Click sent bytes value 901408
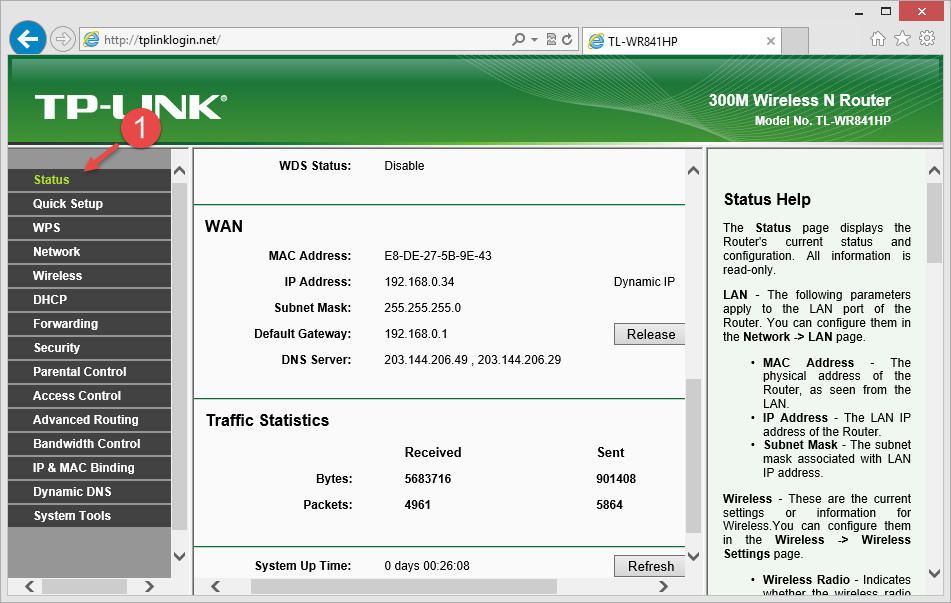Viewport: 951px width, 603px height. [616, 479]
